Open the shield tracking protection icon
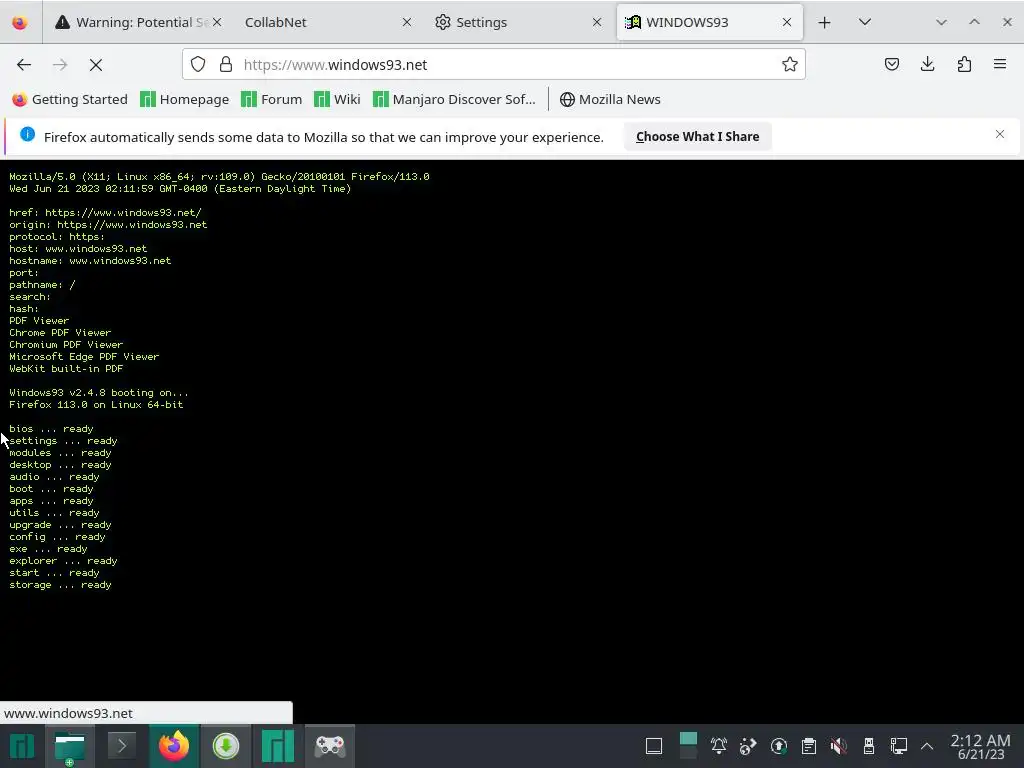The width and height of the screenshot is (1024, 768). [198, 64]
